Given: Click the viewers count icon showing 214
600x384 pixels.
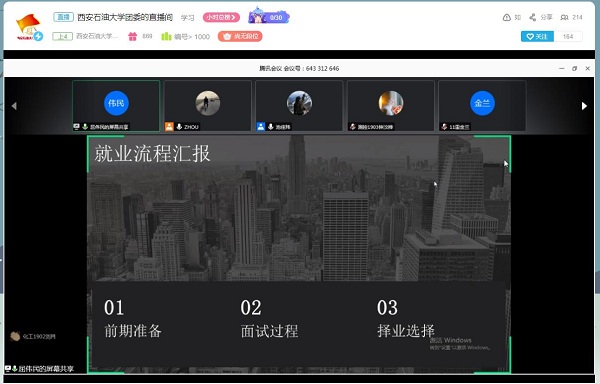Looking at the screenshot, I should click(564, 17).
